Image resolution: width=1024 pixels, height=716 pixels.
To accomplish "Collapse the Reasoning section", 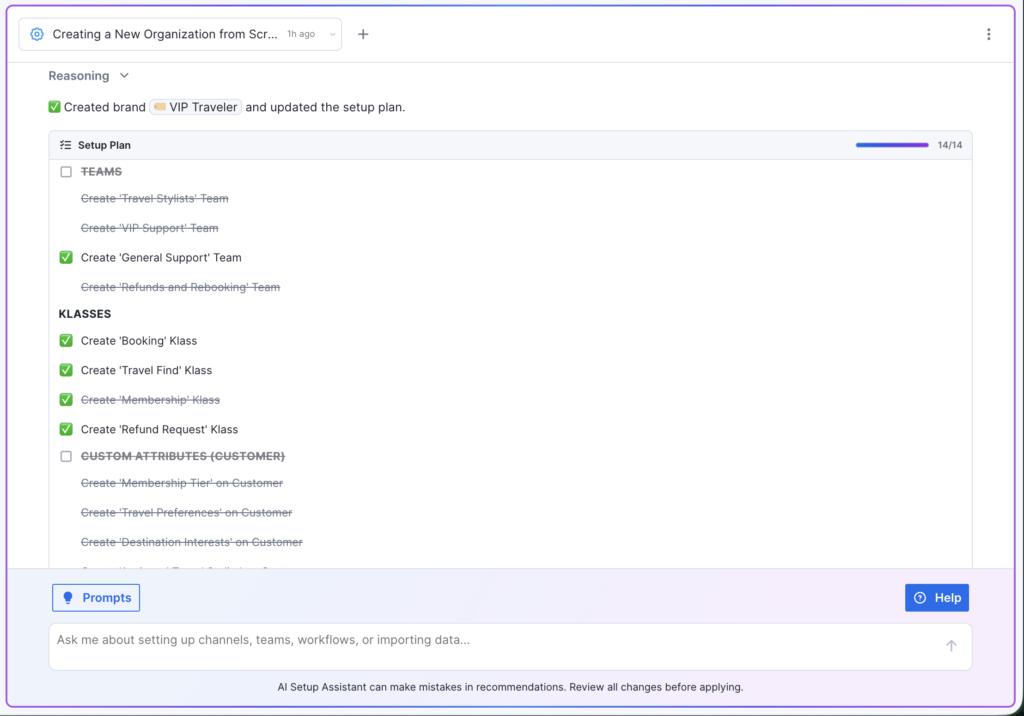I will [123, 75].
